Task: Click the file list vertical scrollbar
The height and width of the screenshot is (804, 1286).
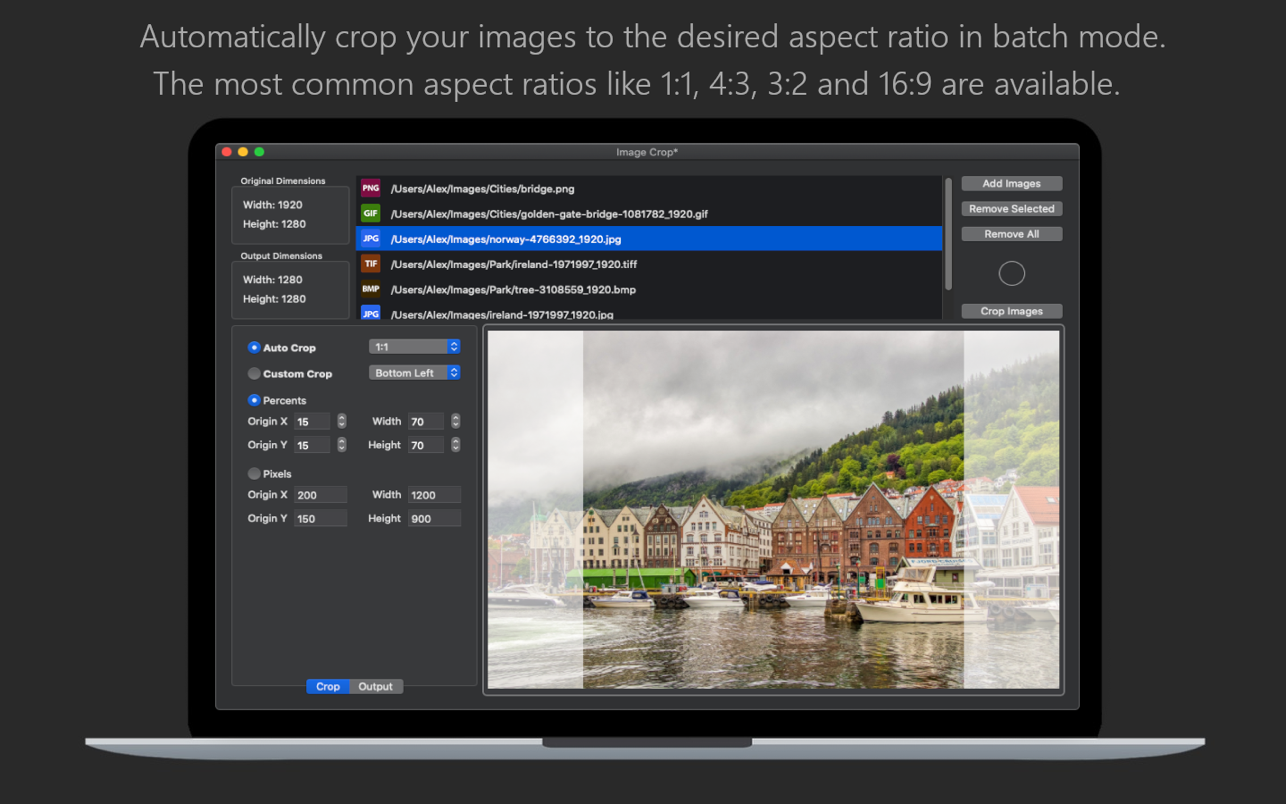Action: tap(947, 232)
